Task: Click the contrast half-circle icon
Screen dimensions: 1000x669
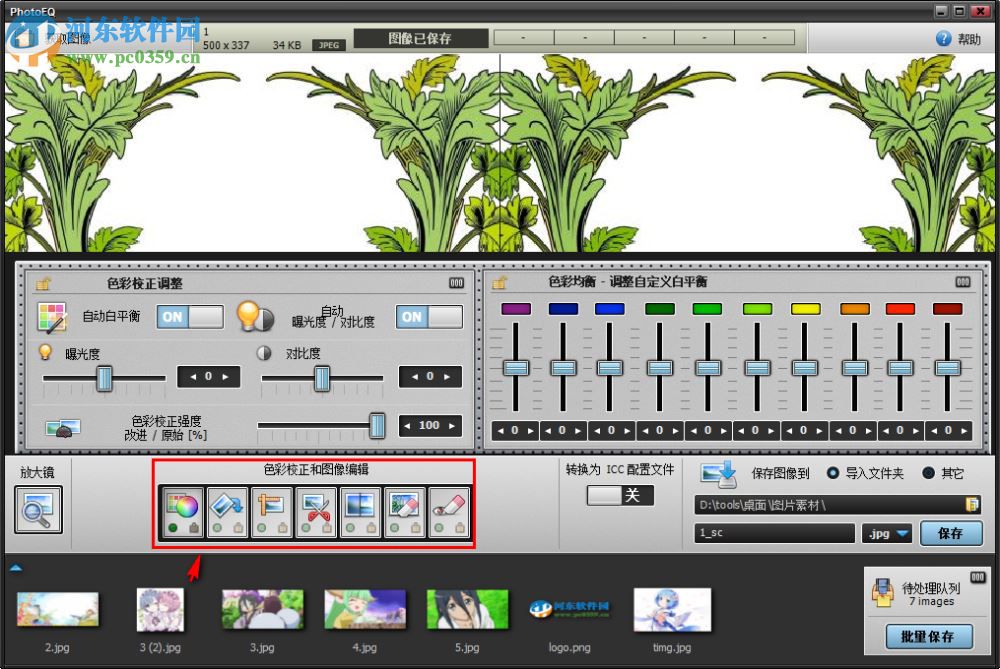Action: pyautogui.click(x=263, y=353)
